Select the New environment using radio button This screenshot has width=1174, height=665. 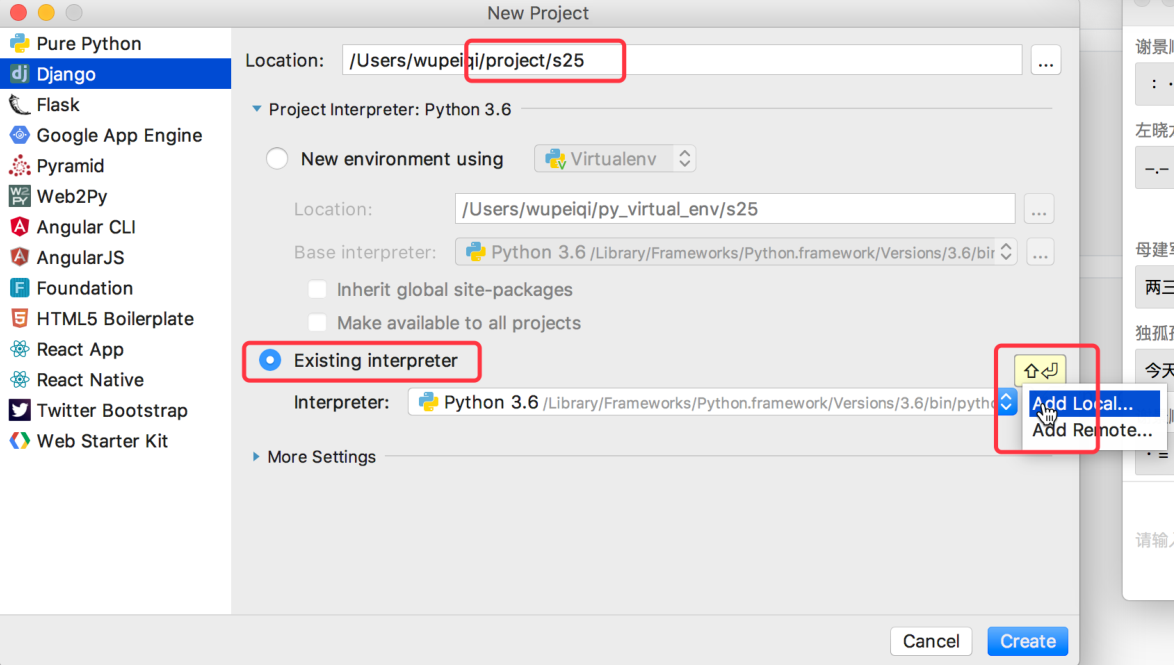click(277, 159)
